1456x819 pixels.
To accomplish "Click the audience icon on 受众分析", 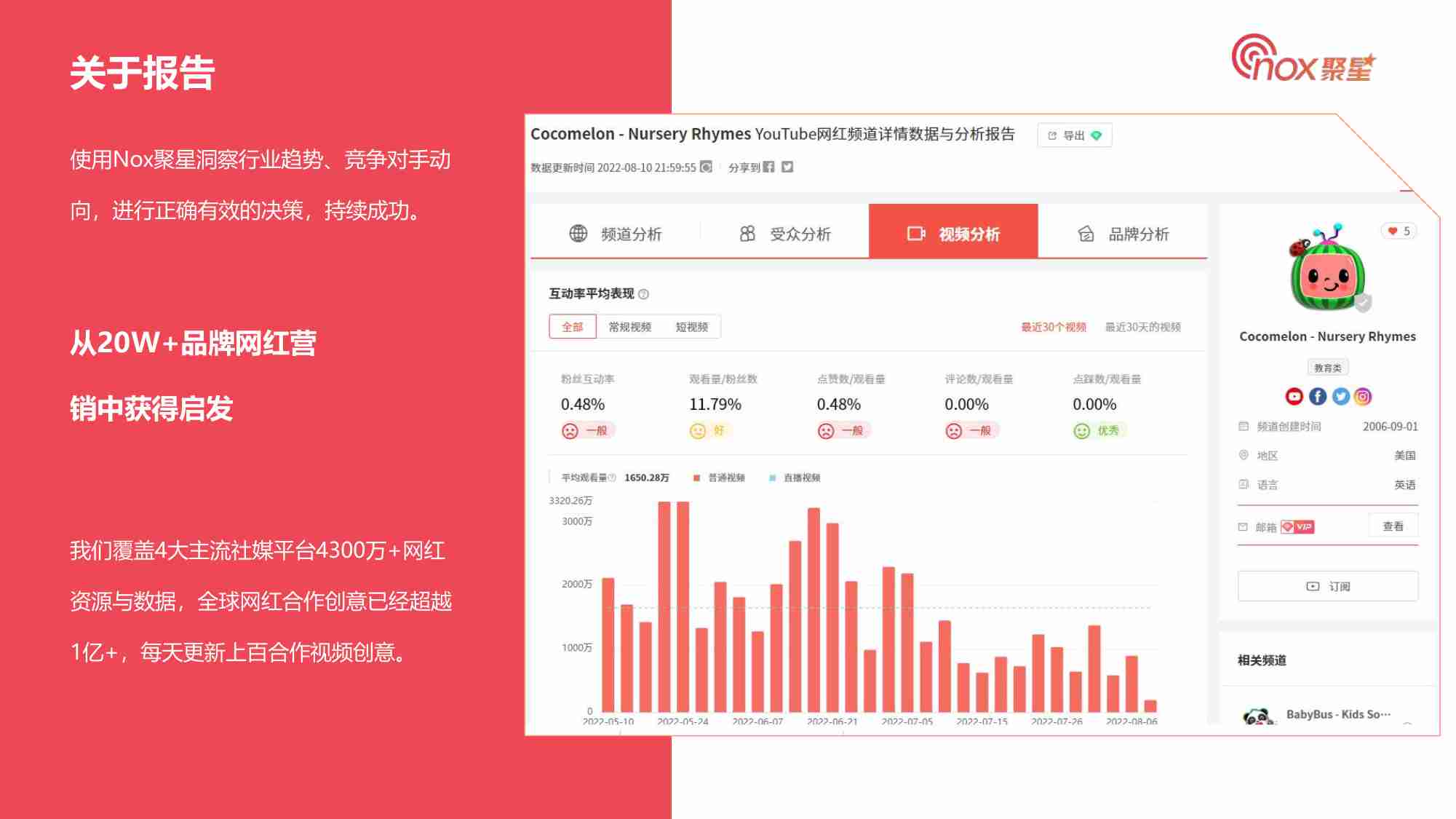I will coord(747,234).
